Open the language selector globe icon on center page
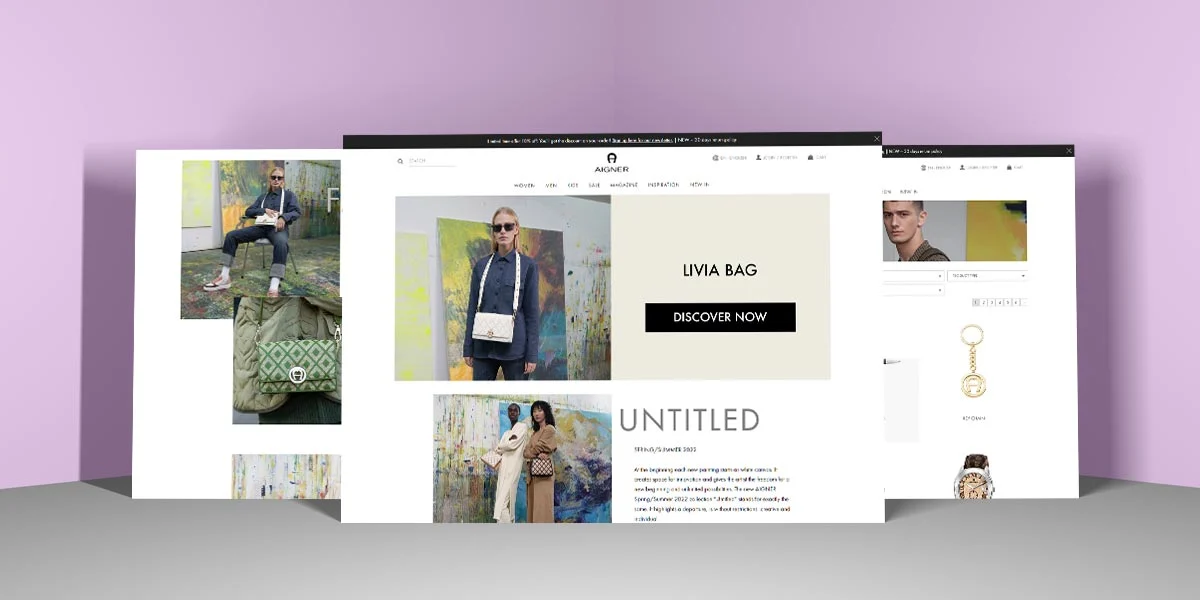The width and height of the screenshot is (1200, 600). coord(716,158)
